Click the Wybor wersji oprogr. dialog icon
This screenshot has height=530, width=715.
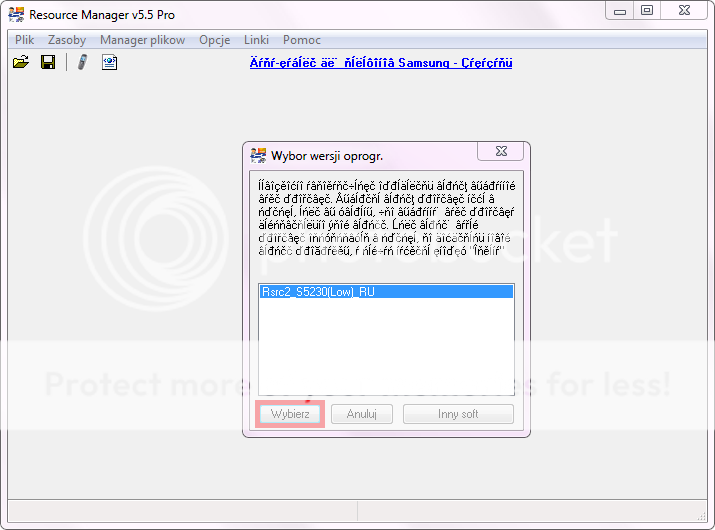tap(257, 155)
